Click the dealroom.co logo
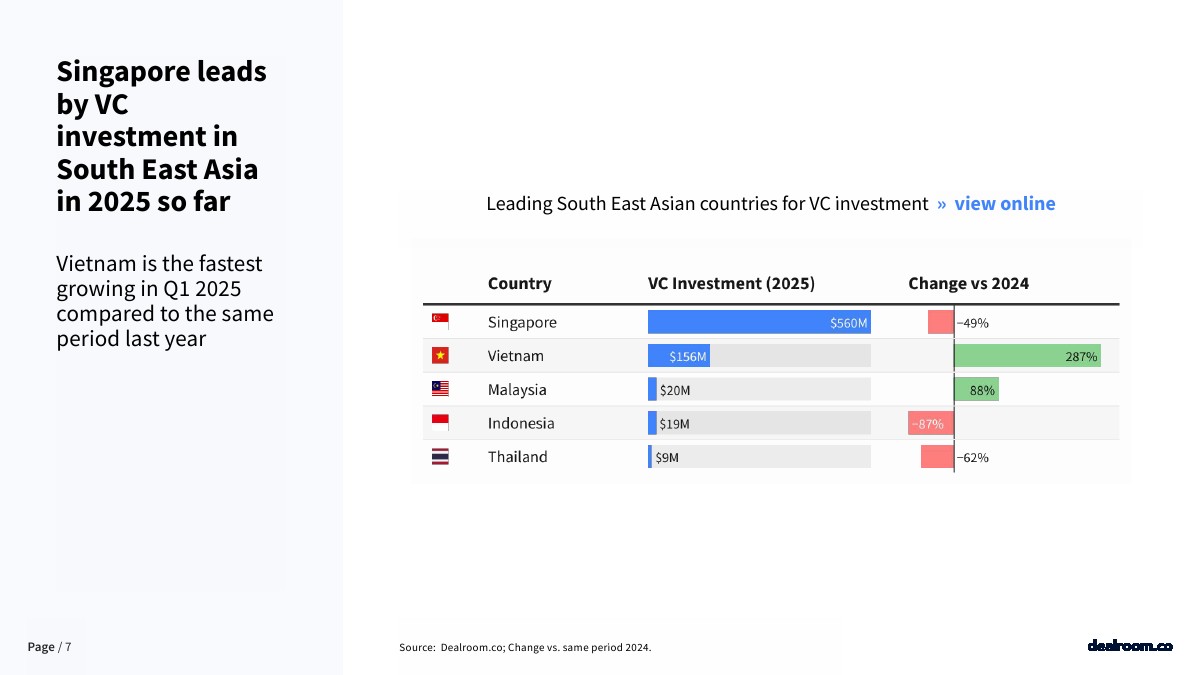Screen dimensions: 1200x675 click(x=1129, y=646)
